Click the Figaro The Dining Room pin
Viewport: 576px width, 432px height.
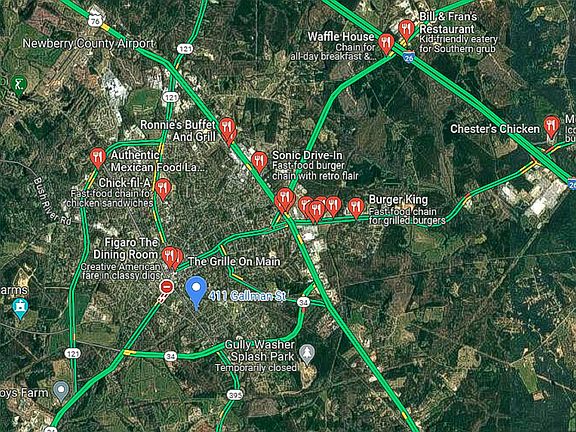[169, 257]
